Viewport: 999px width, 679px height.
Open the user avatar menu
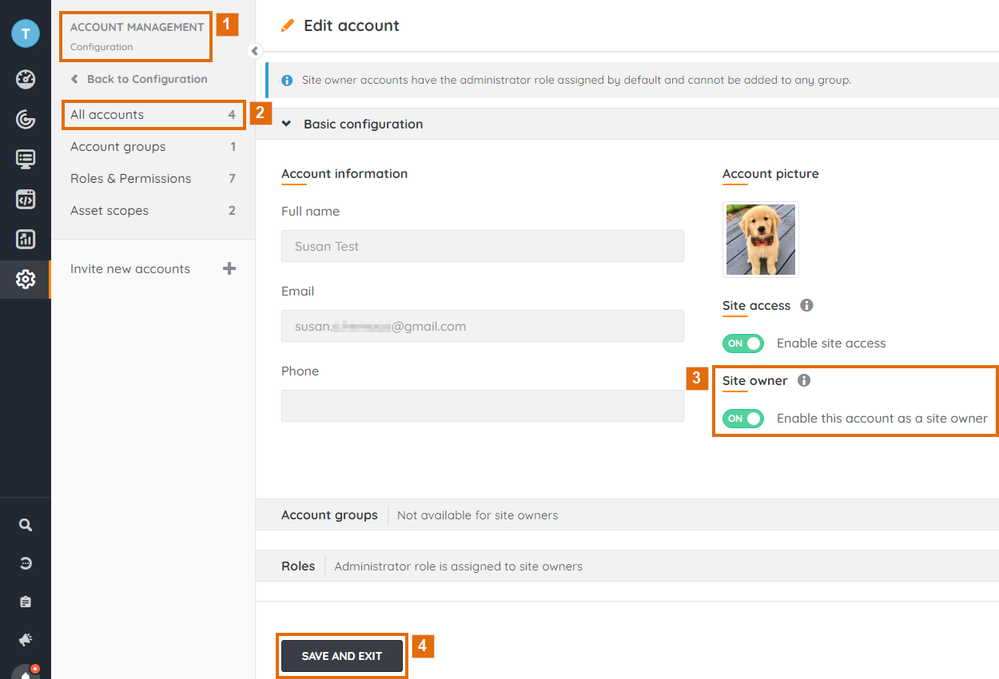(x=25, y=33)
